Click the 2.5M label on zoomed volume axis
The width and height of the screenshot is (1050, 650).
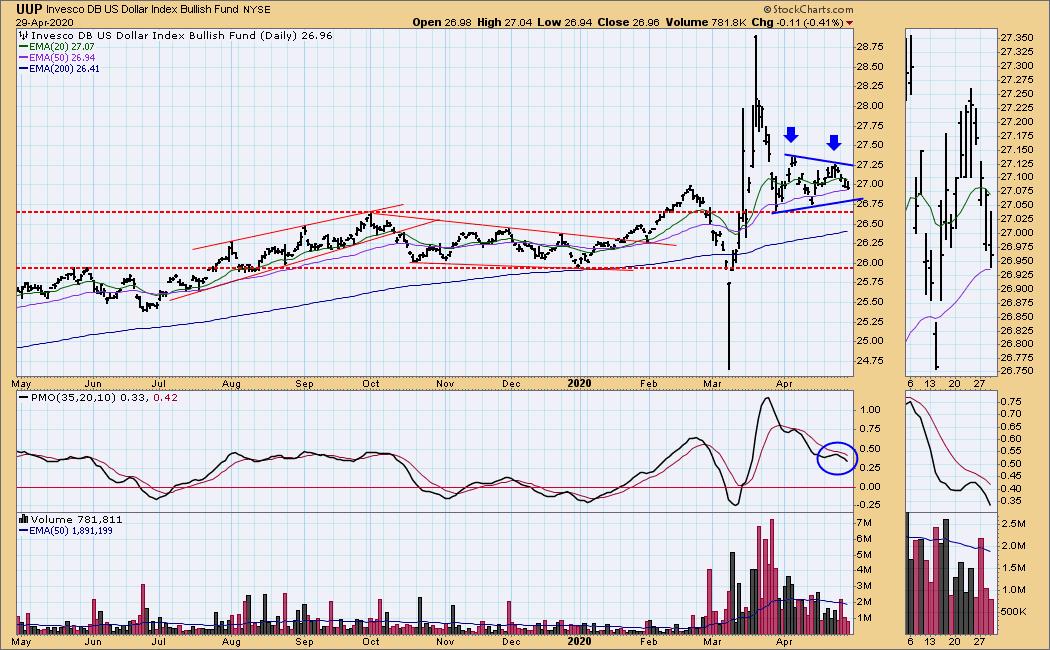1014,523
